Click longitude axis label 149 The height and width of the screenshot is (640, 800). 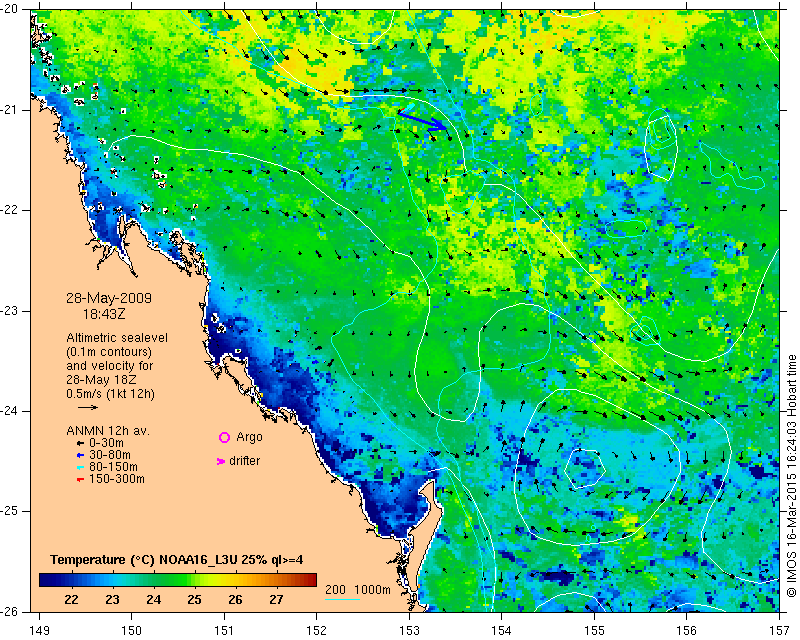click(x=39, y=631)
